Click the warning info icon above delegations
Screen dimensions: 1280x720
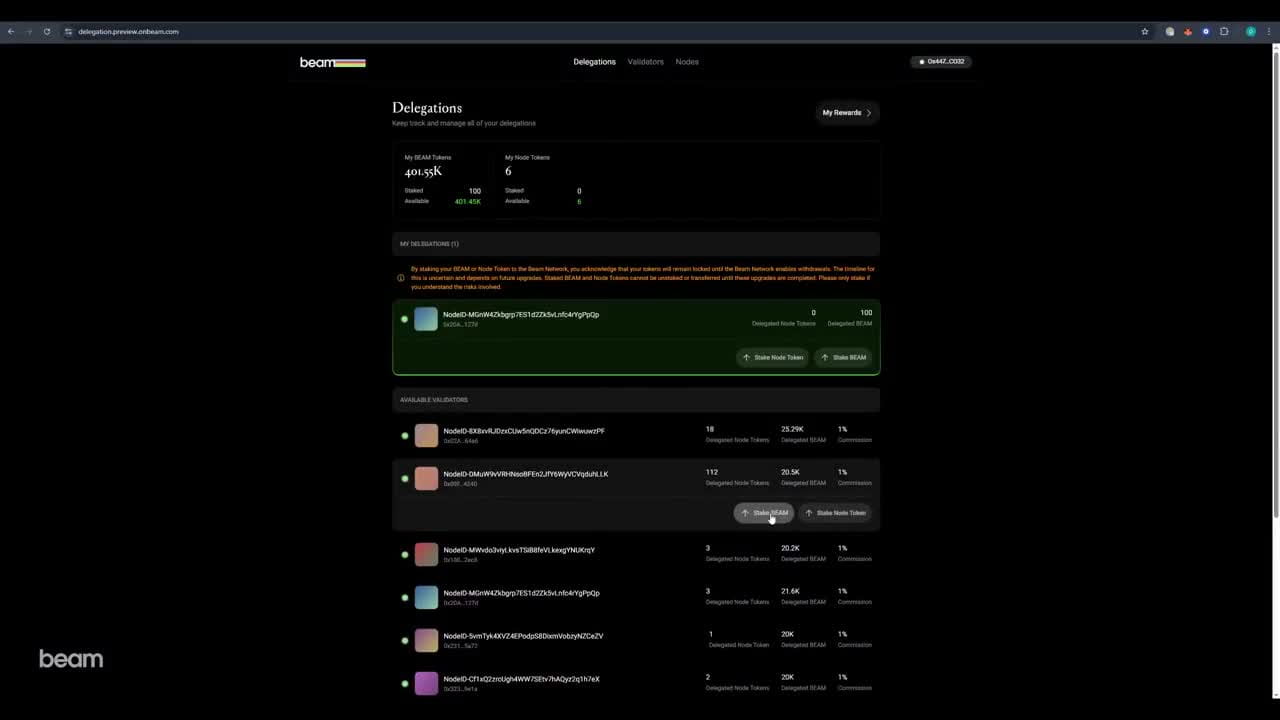pos(400,276)
